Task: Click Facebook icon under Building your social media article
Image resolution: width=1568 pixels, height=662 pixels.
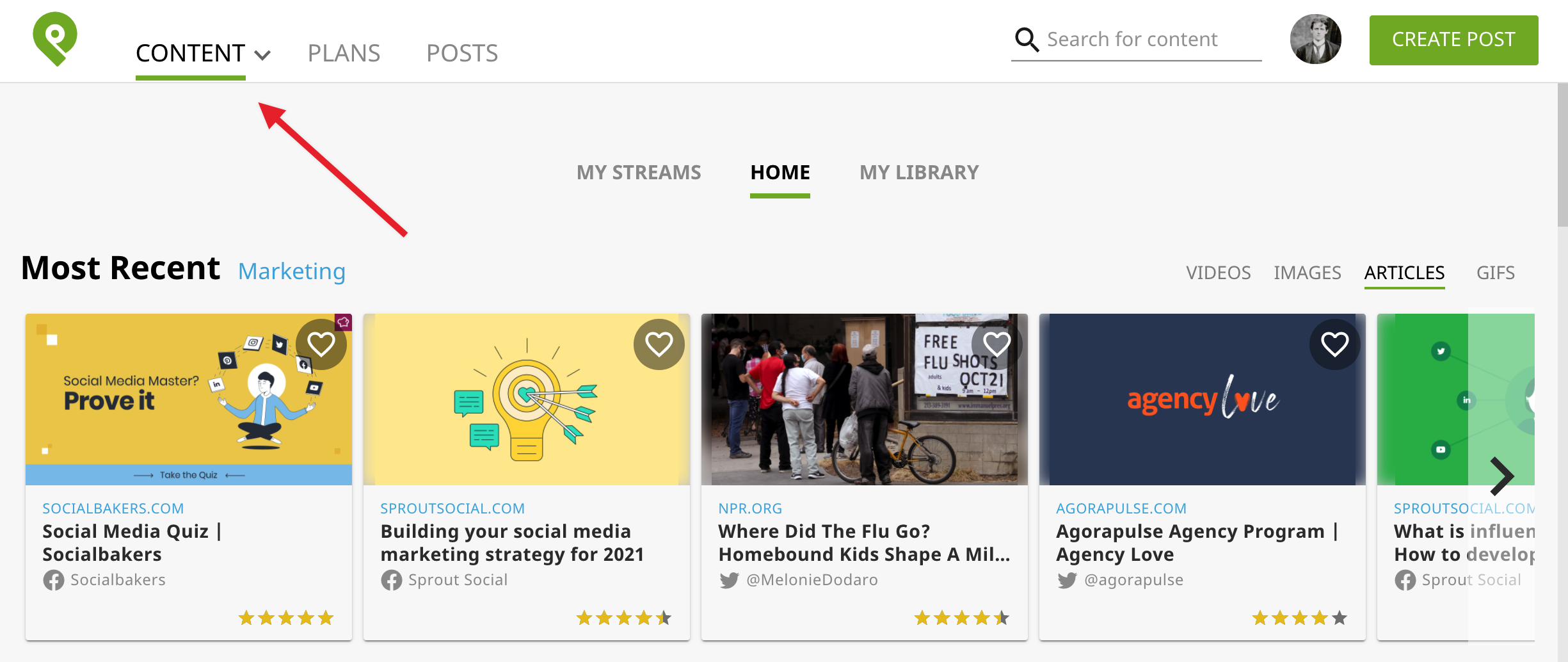Action: click(392, 580)
